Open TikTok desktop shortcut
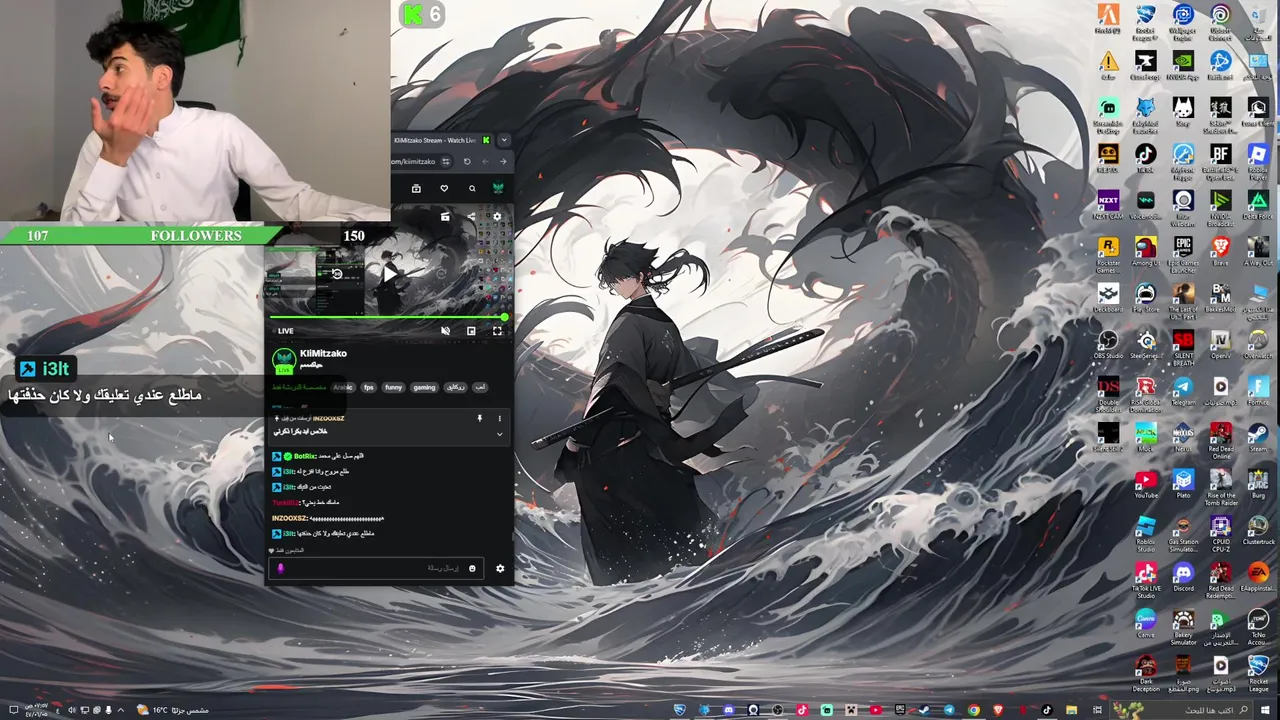The height and width of the screenshot is (720, 1280). [x=1146, y=158]
